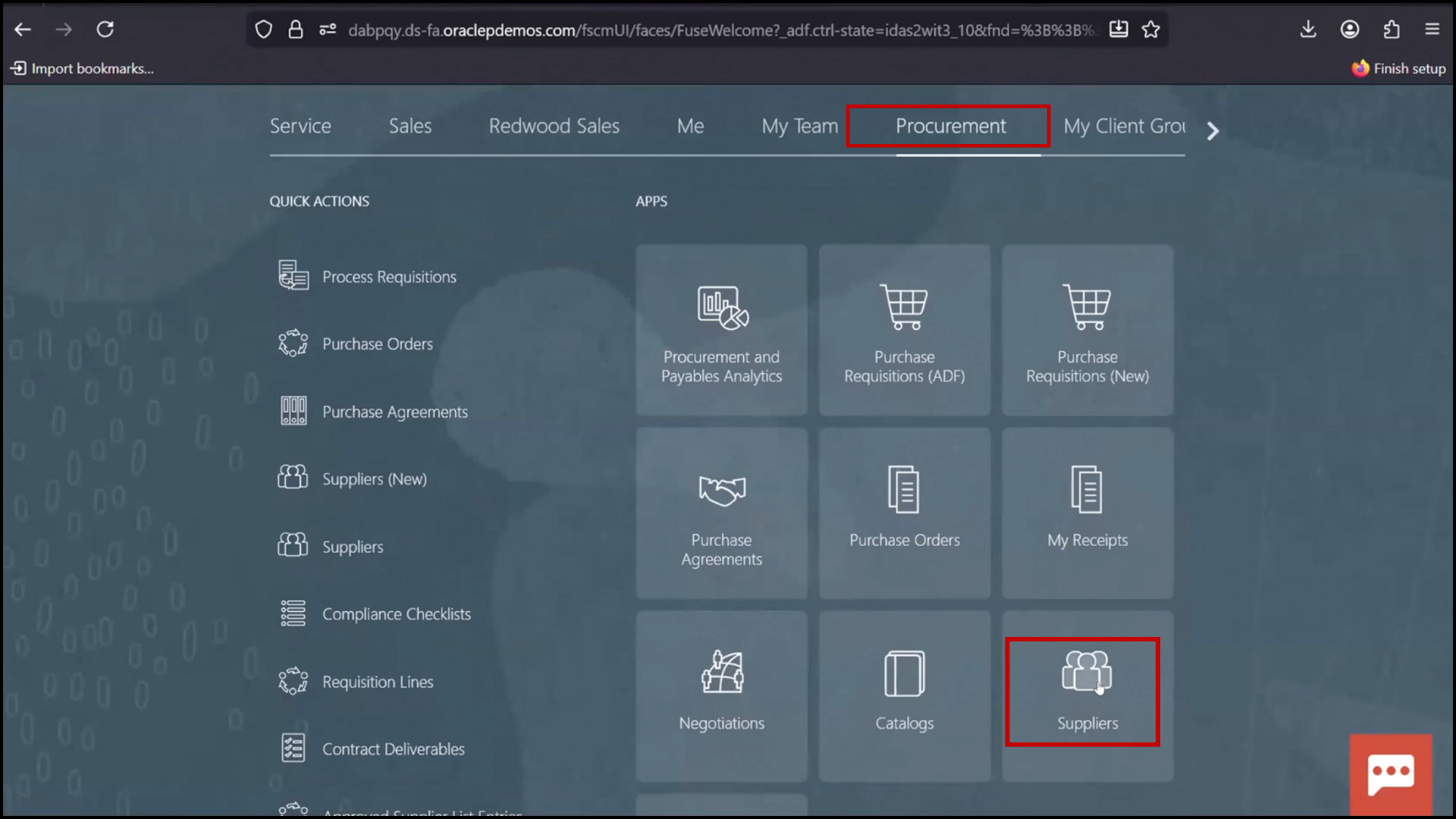Switch to the Sales tab
The height and width of the screenshot is (819, 1456).
(x=410, y=126)
